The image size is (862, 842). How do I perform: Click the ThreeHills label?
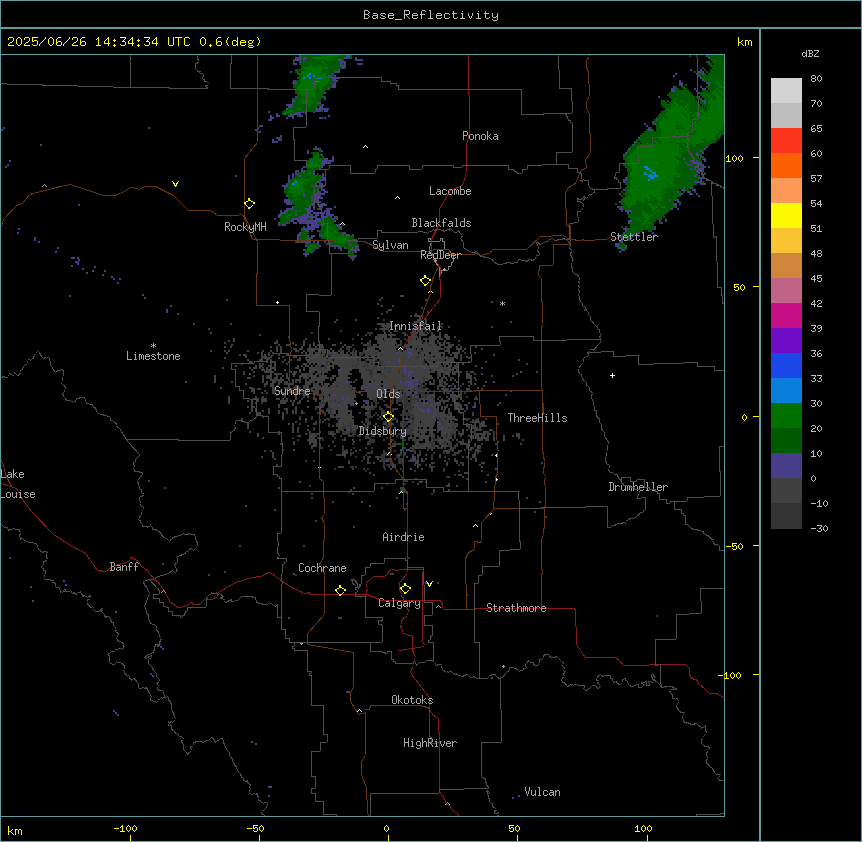(537, 418)
